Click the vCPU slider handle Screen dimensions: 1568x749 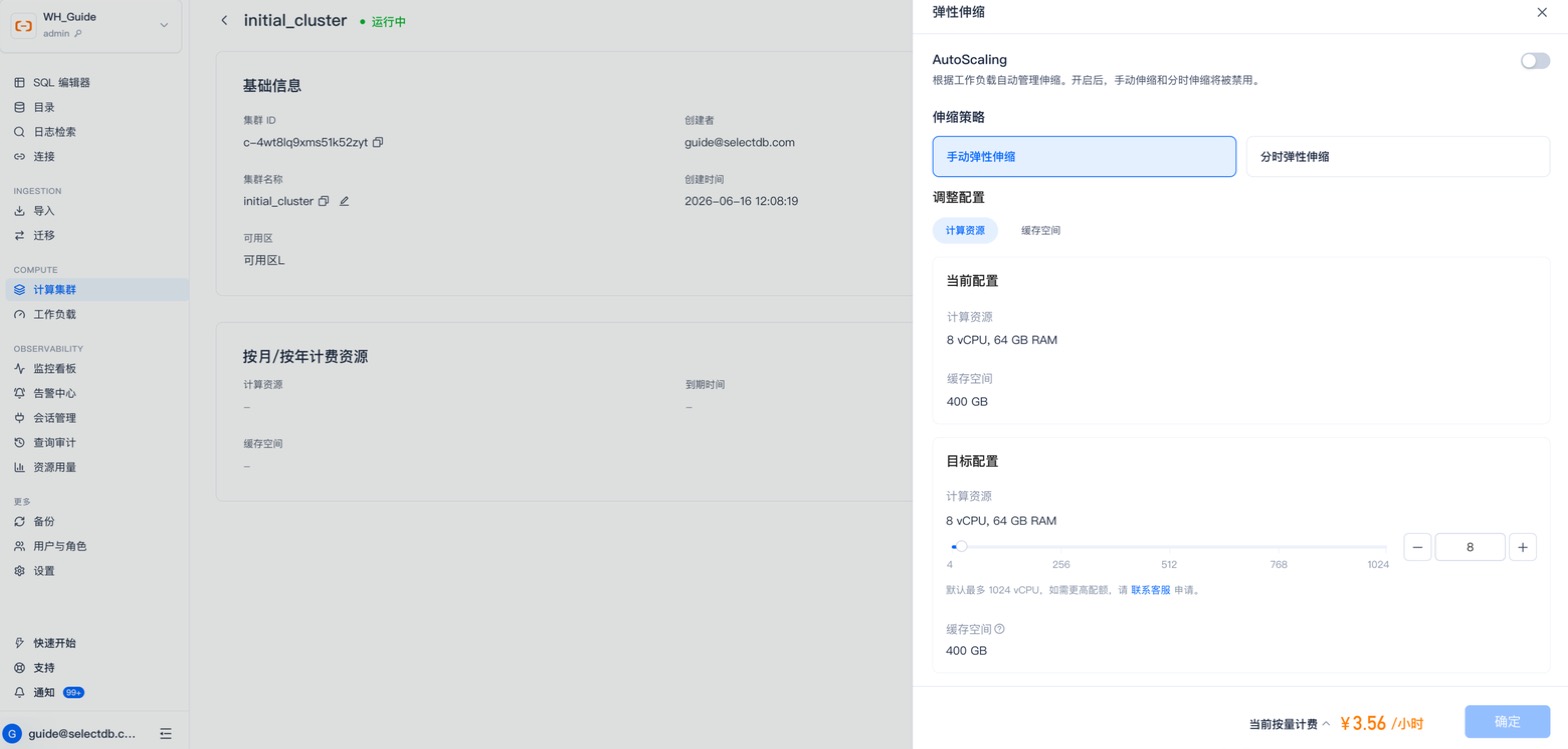tap(961, 547)
